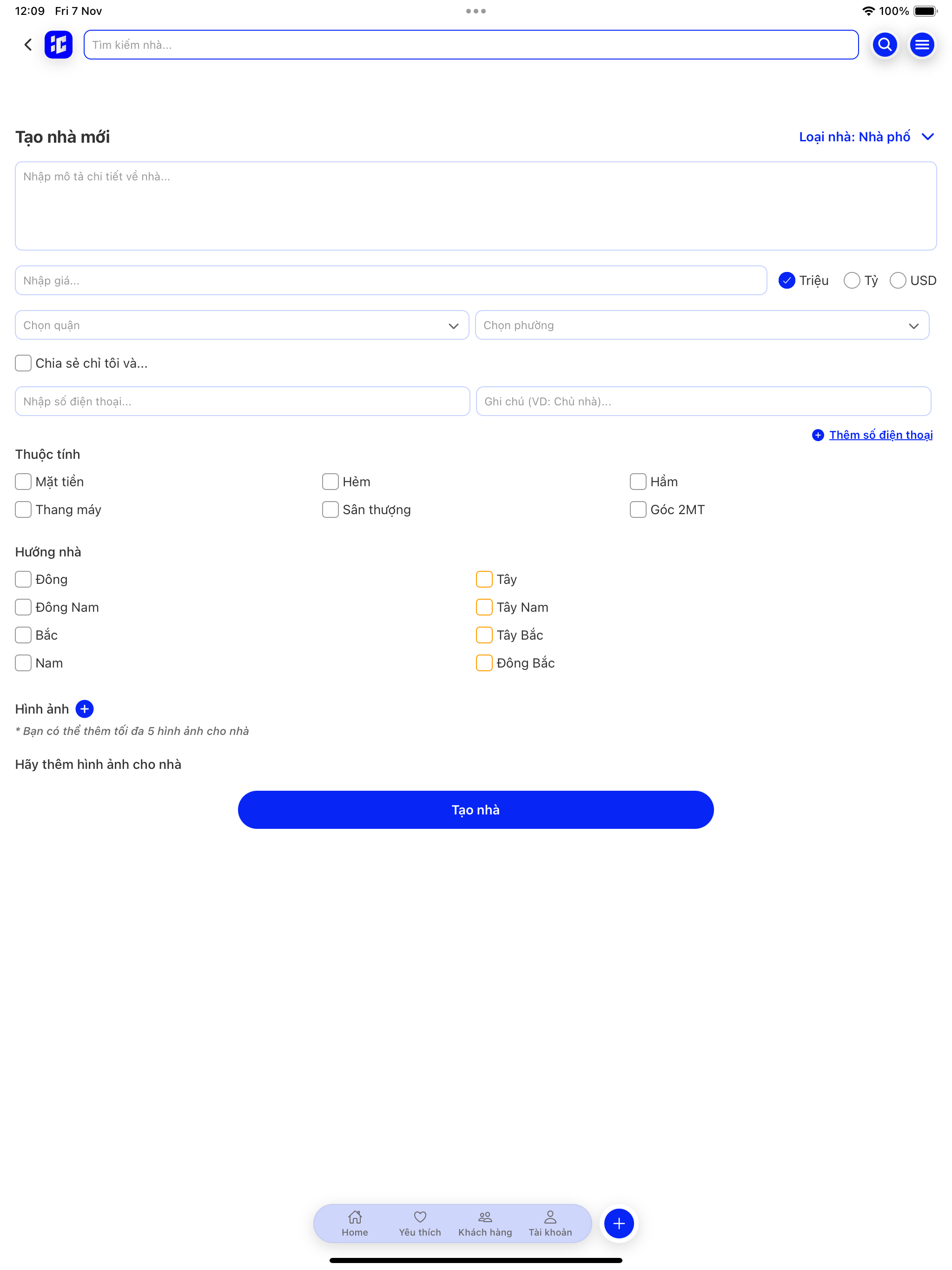Screen dimensions: 952x1270
Task: Check the Mặt tiền attribute
Action: coord(23,482)
